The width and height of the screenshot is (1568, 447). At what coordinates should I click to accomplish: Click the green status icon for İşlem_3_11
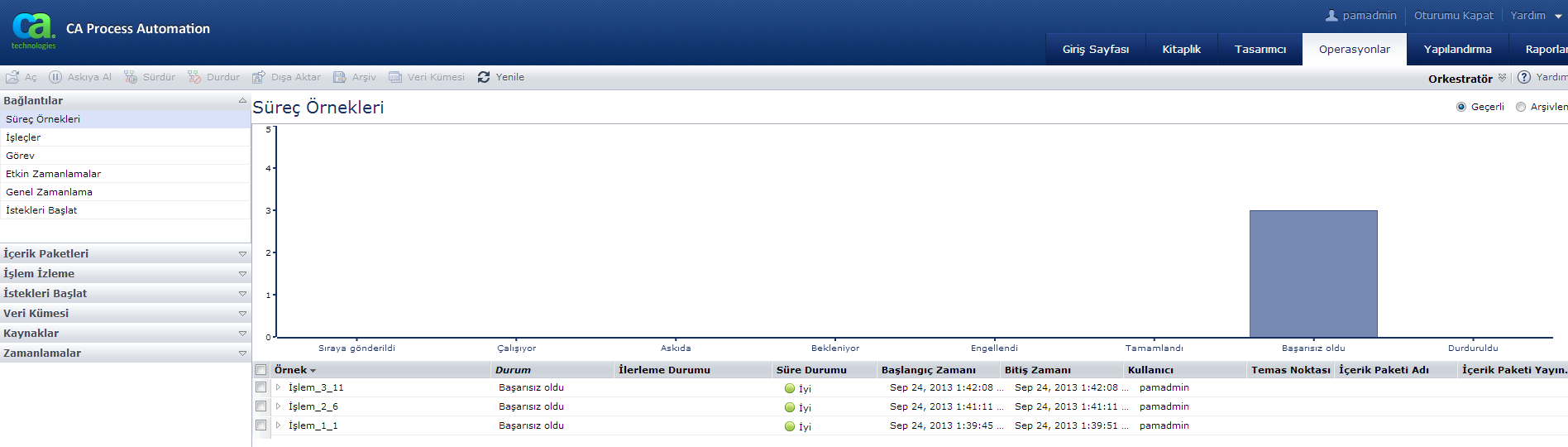[x=790, y=388]
